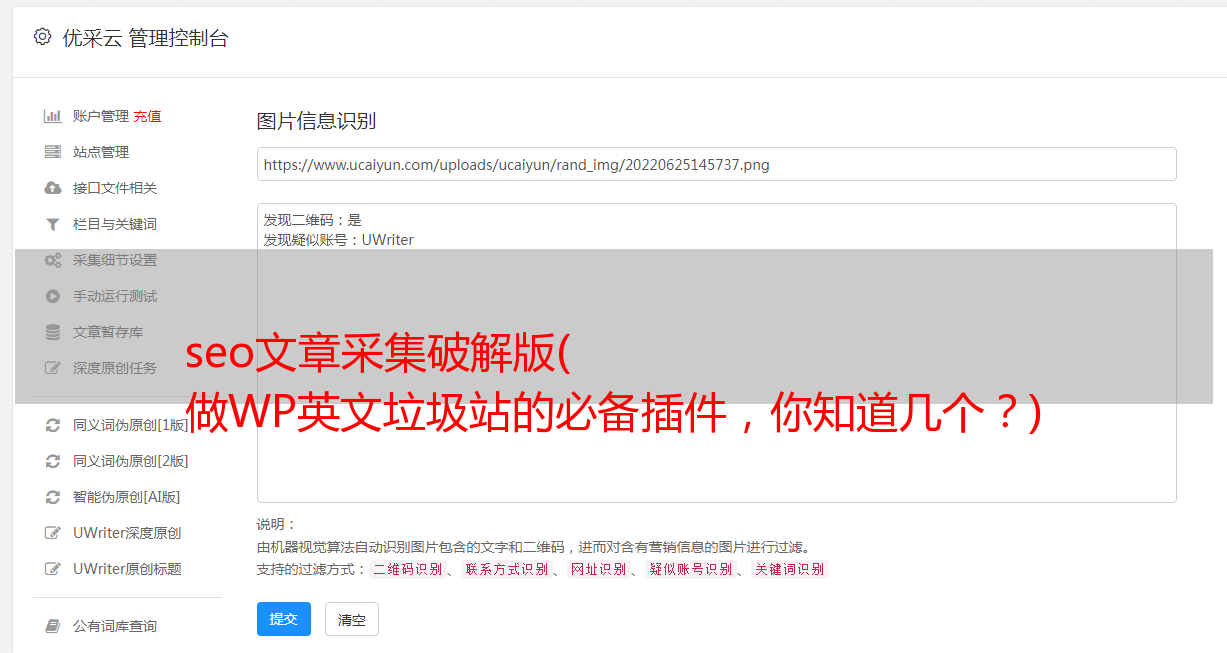This screenshot has height=653, width=1227.
Task: Open 采集细节设置 menu item
Action: pos(115,260)
